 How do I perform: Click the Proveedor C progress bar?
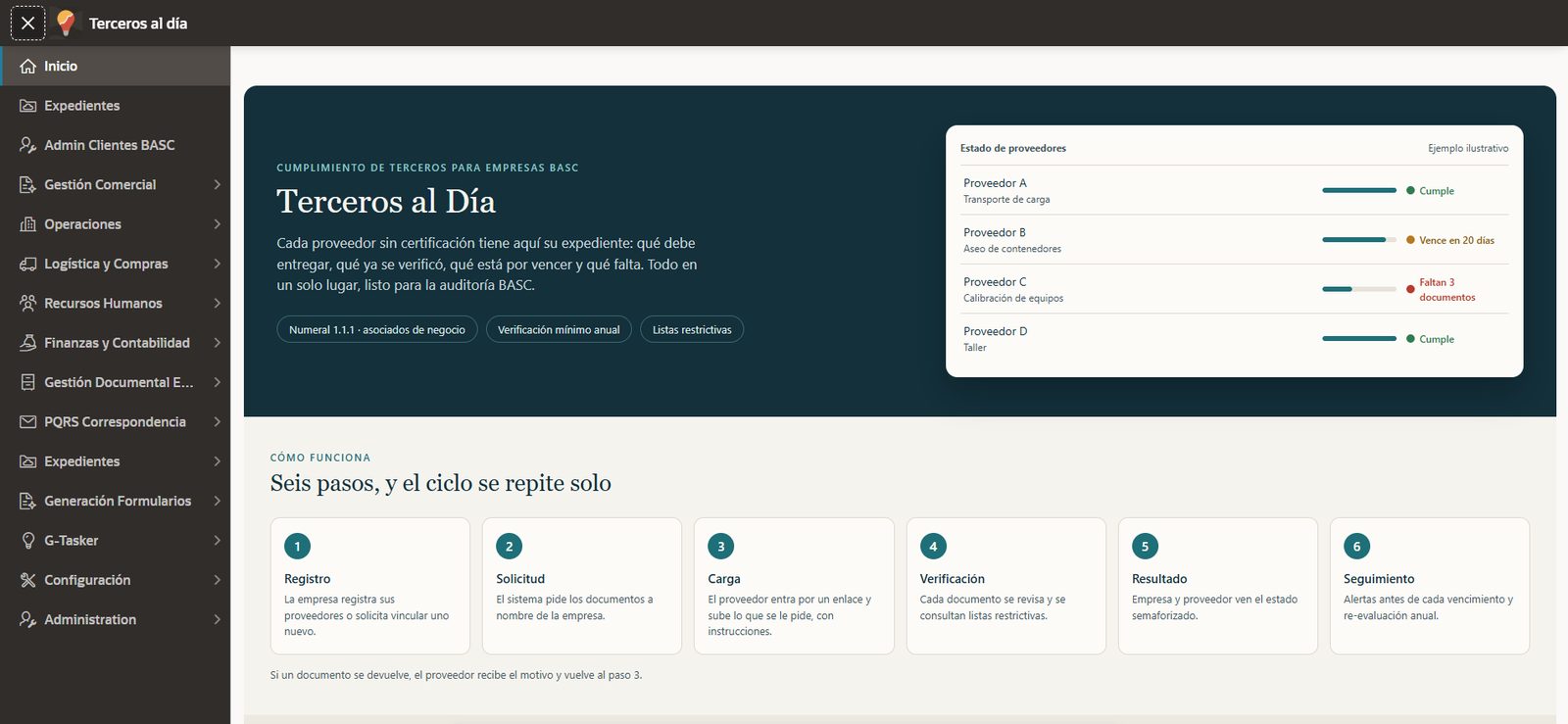coord(1359,289)
